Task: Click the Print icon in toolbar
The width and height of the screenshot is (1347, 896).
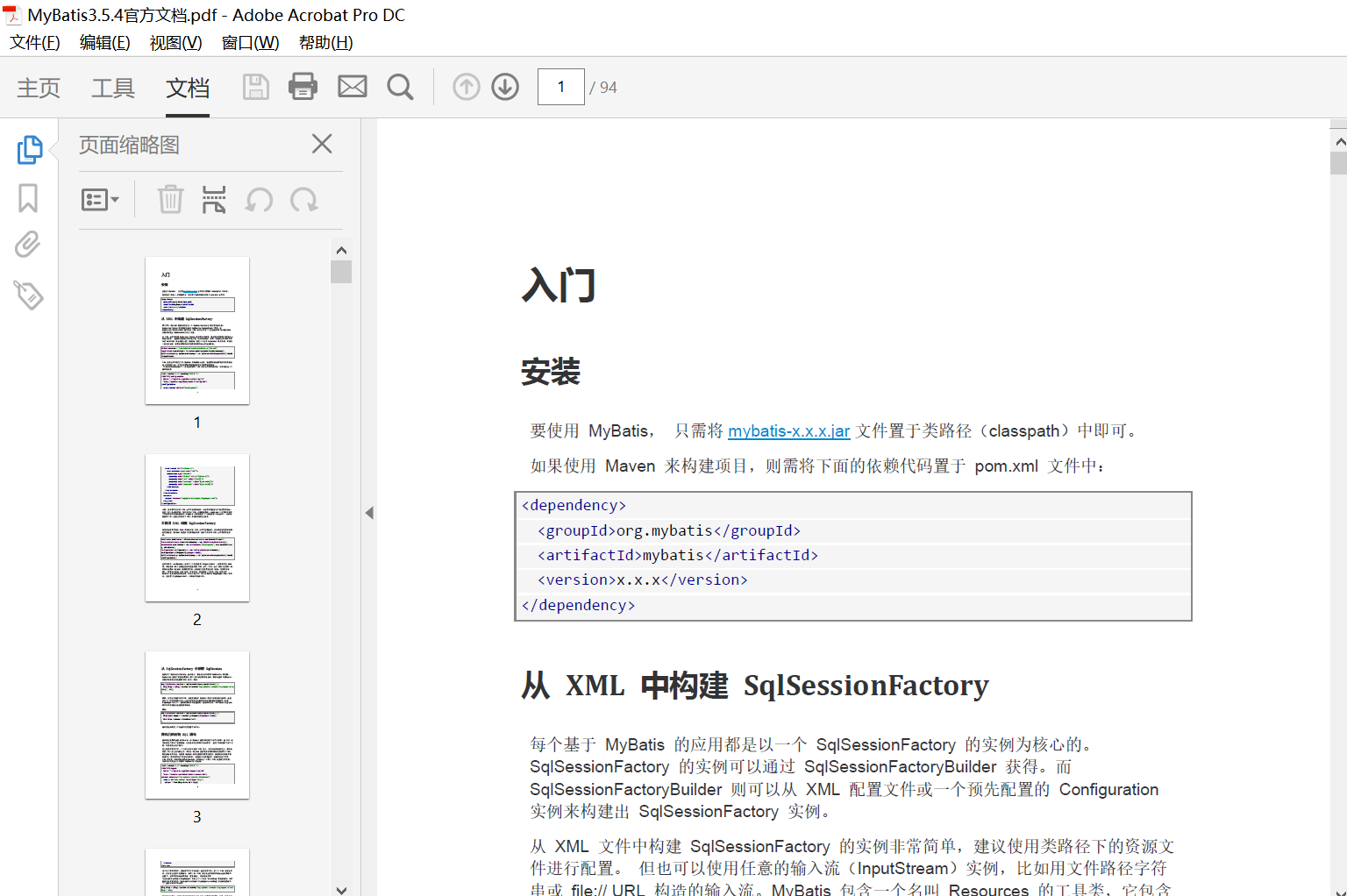Action: [x=303, y=86]
